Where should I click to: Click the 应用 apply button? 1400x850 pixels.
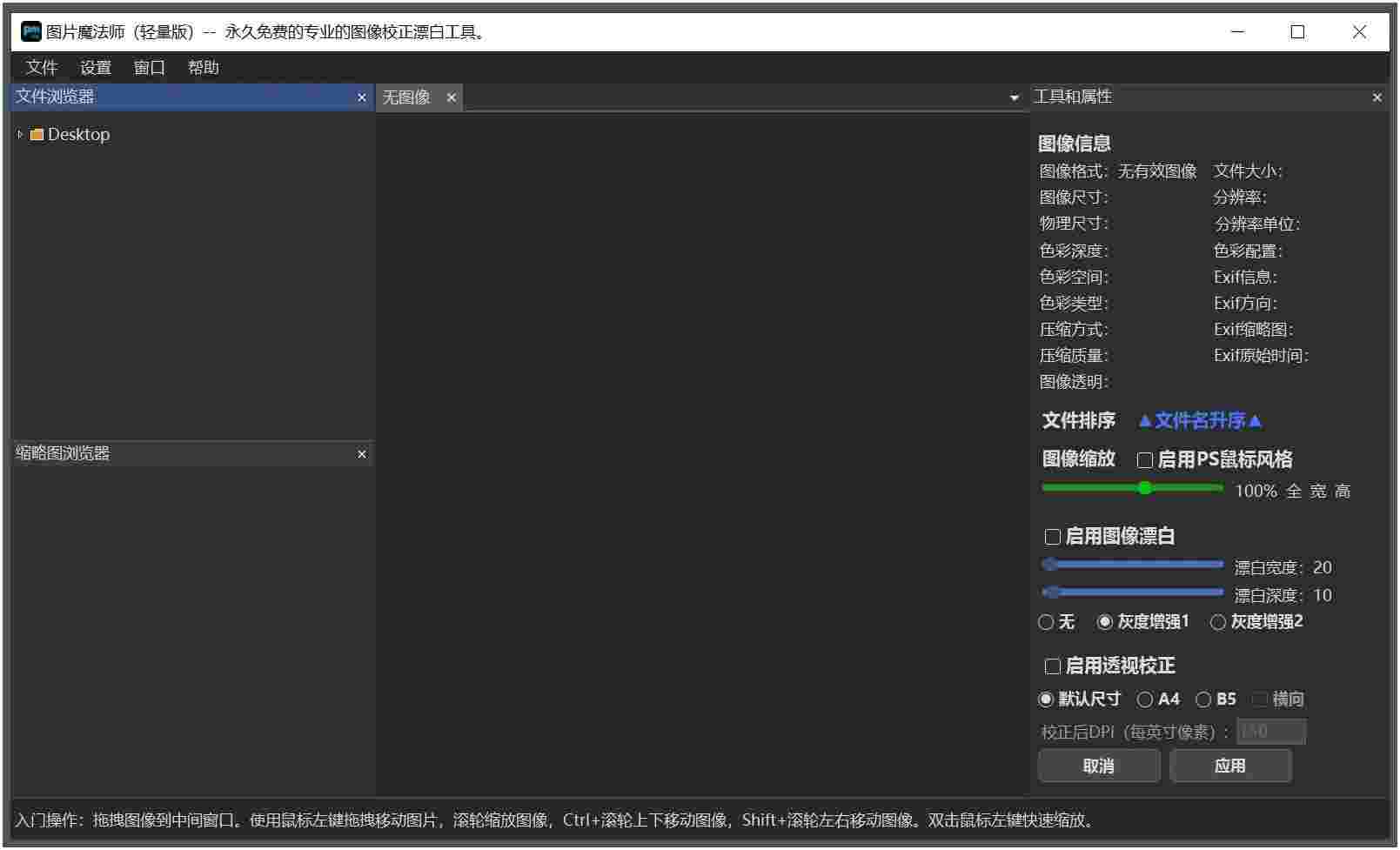(1230, 766)
